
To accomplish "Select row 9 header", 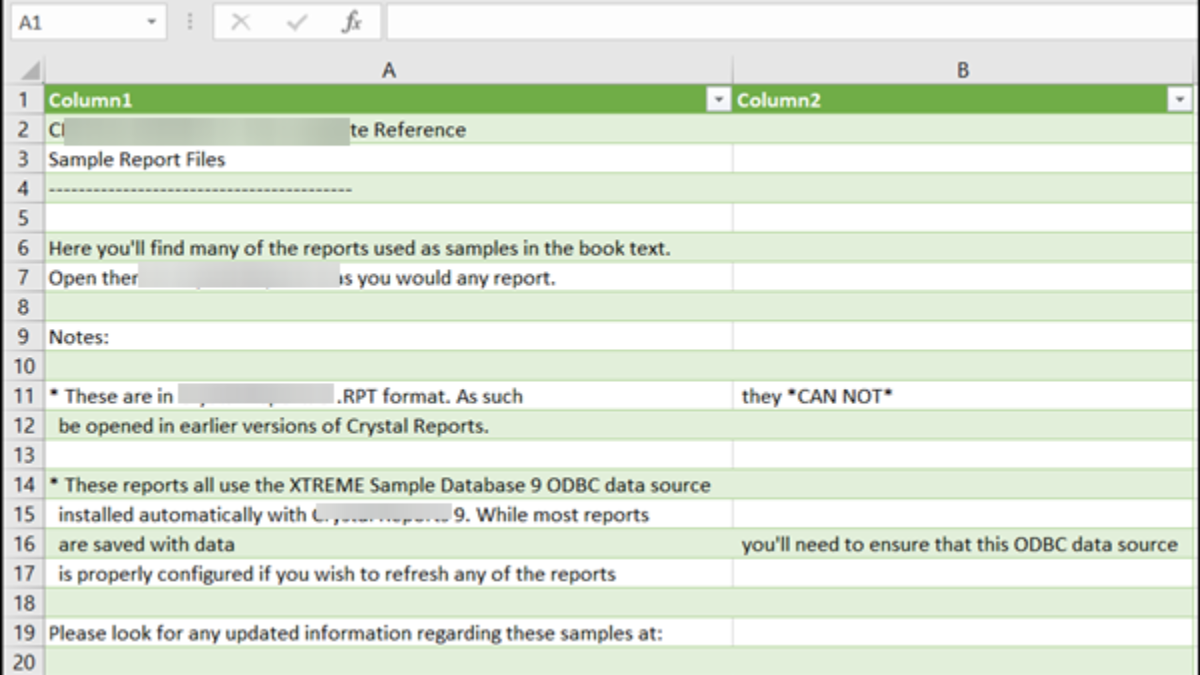I will coord(24,337).
